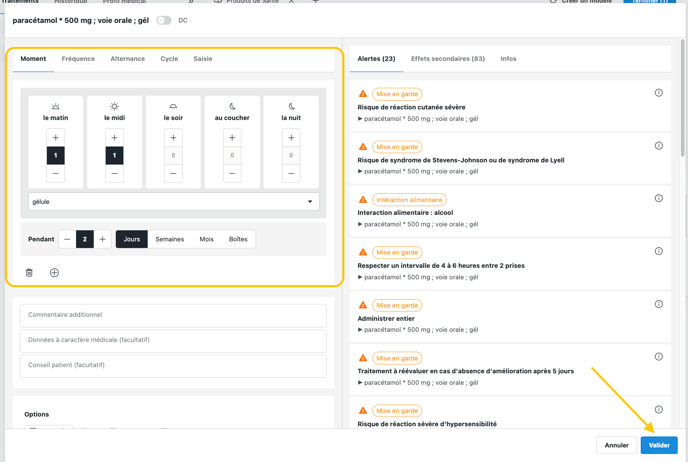688x462 pixels.
Task: Expand paracétamol details under Respecter un intervalle alert
Action: coord(360,277)
